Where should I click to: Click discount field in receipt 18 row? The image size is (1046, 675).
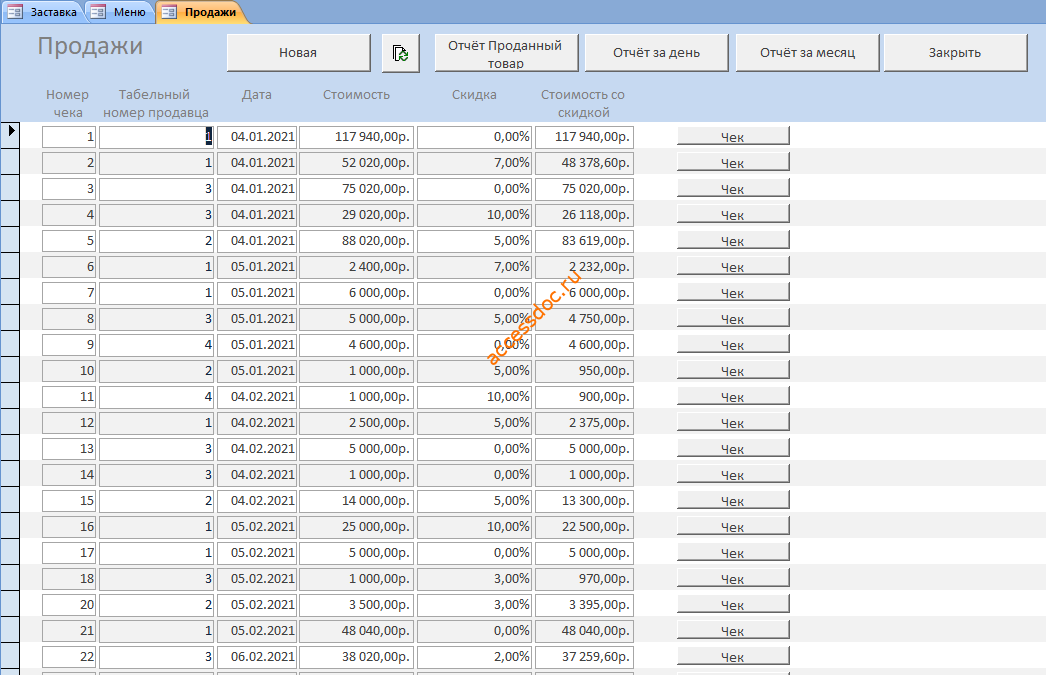(x=474, y=579)
